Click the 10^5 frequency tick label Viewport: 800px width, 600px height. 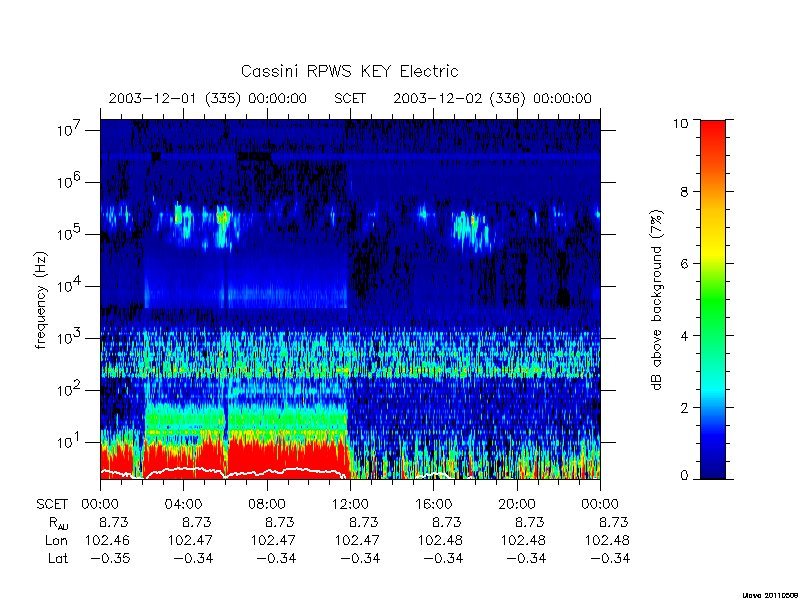[x=70, y=233]
